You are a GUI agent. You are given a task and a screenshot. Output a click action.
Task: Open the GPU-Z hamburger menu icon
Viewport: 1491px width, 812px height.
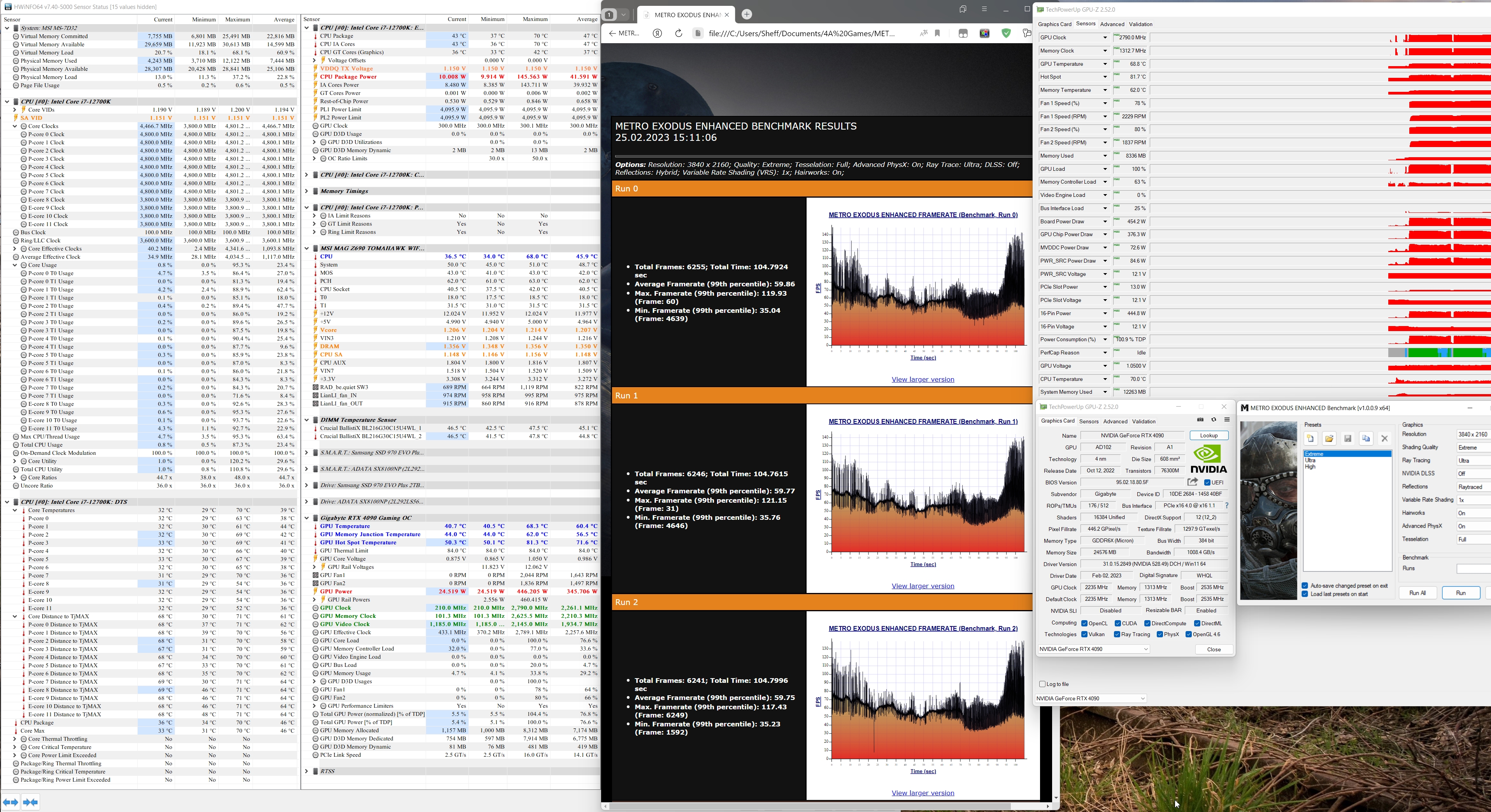click(1226, 419)
